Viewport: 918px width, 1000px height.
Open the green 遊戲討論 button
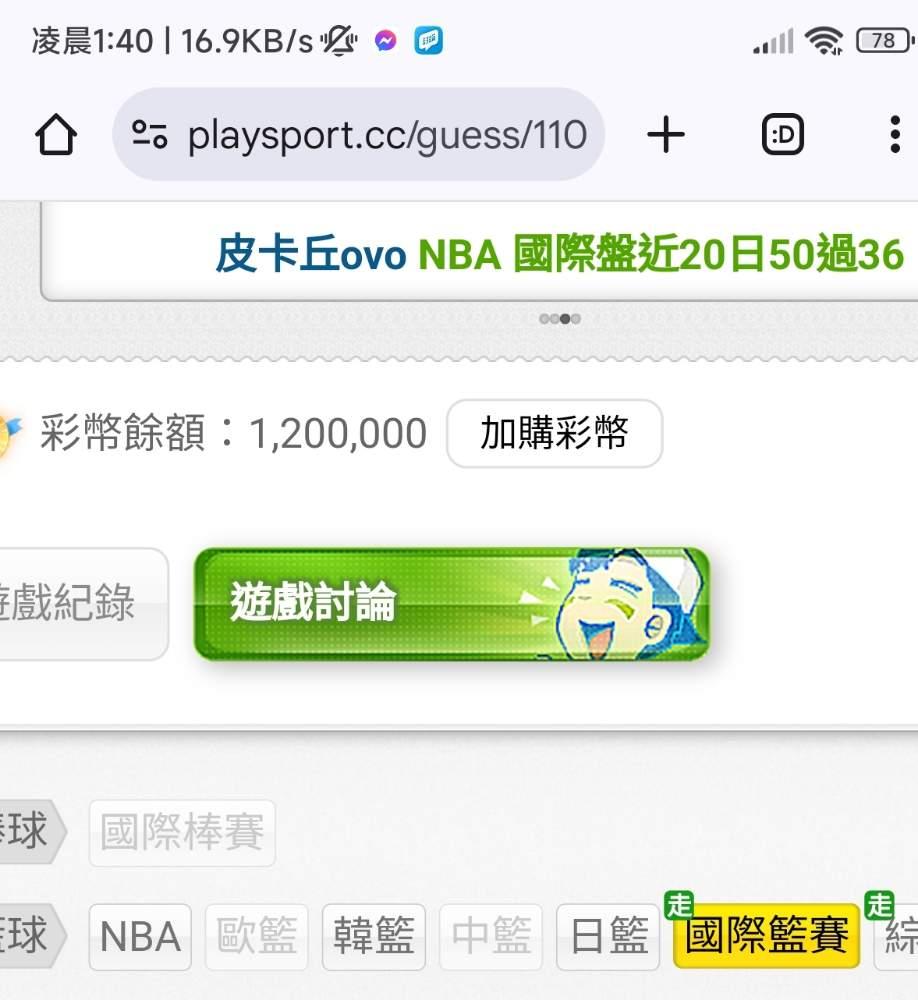point(452,603)
